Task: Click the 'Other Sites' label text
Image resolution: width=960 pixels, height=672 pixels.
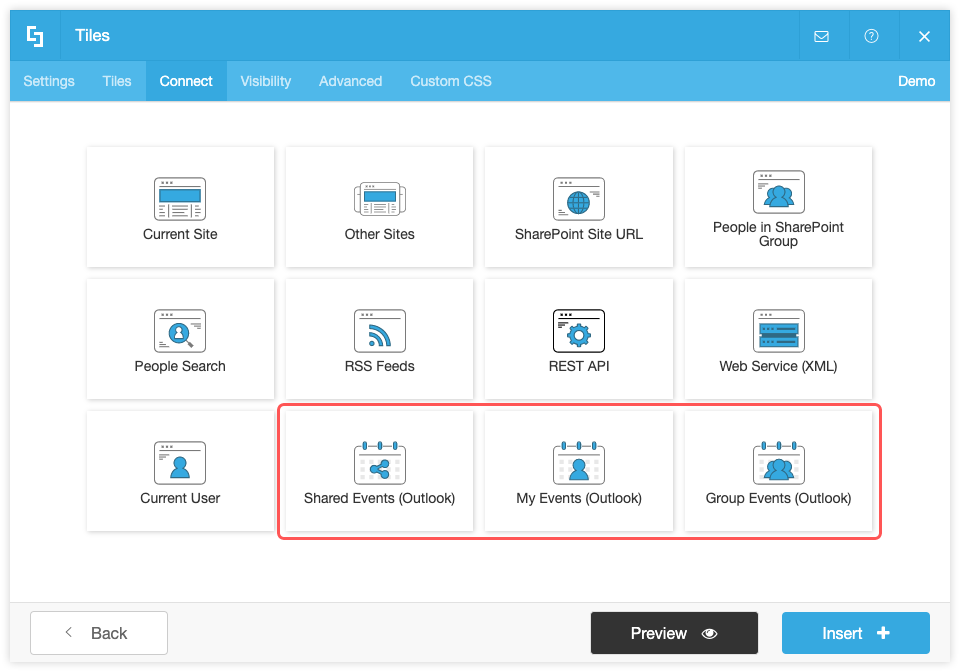Action: 380,234
